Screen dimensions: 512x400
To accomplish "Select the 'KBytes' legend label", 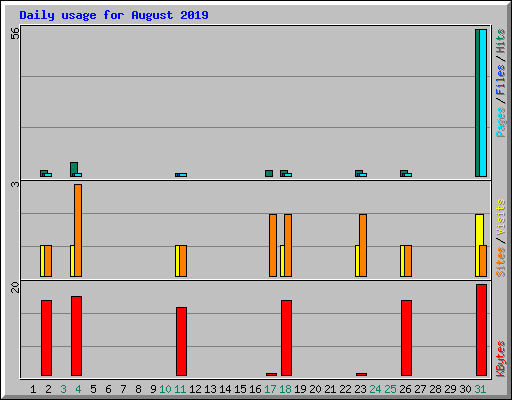I will coord(501,359).
